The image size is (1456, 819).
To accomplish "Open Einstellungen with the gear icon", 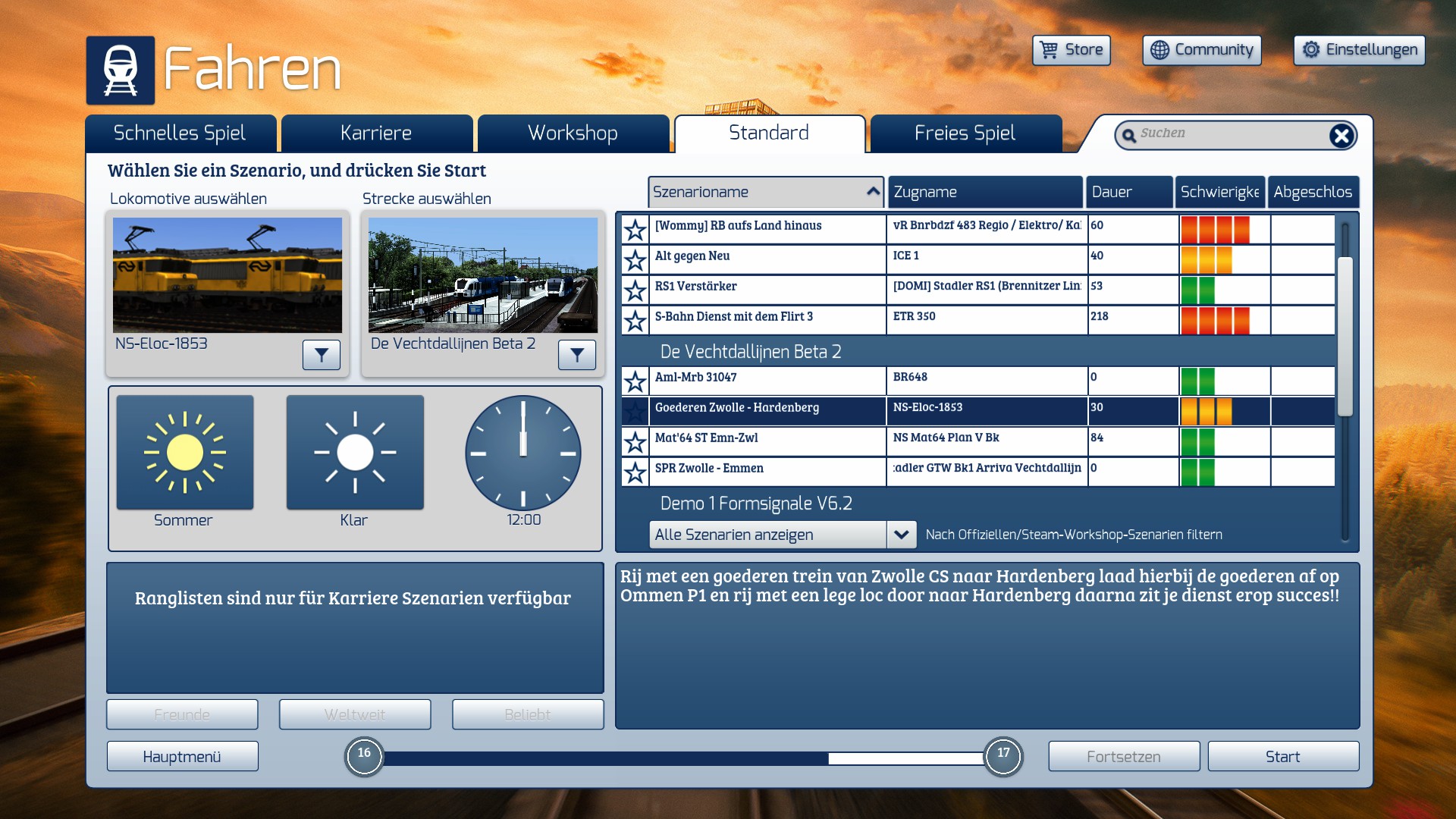I will 1359,50.
